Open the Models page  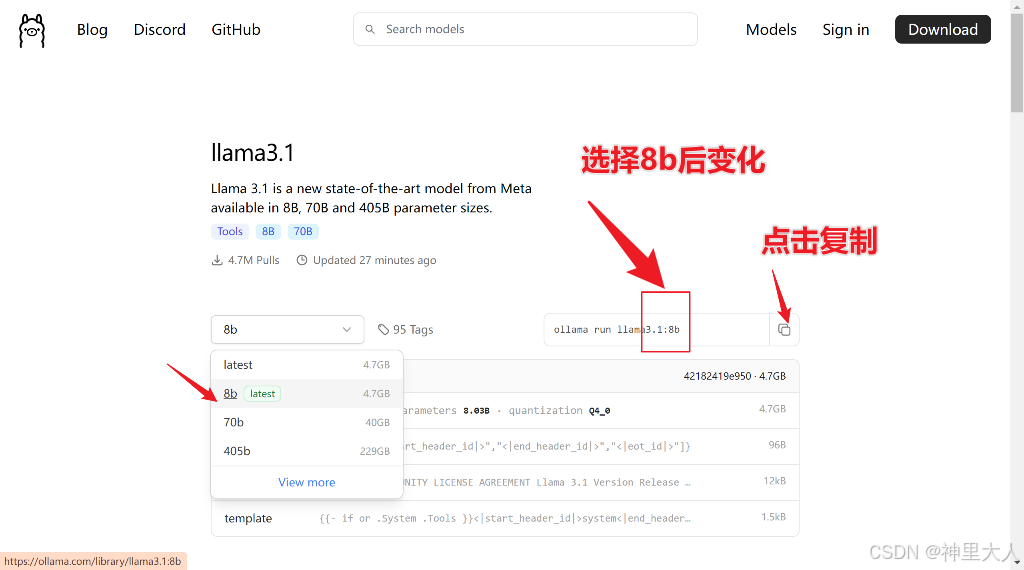771,29
